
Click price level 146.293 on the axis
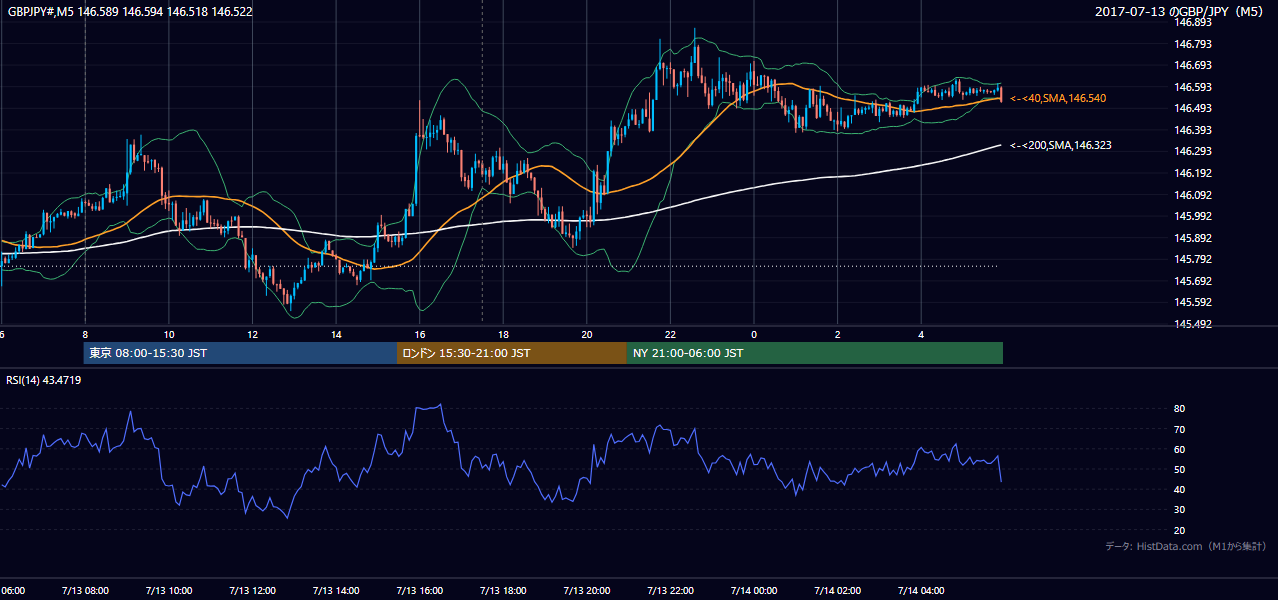[1192, 151]
